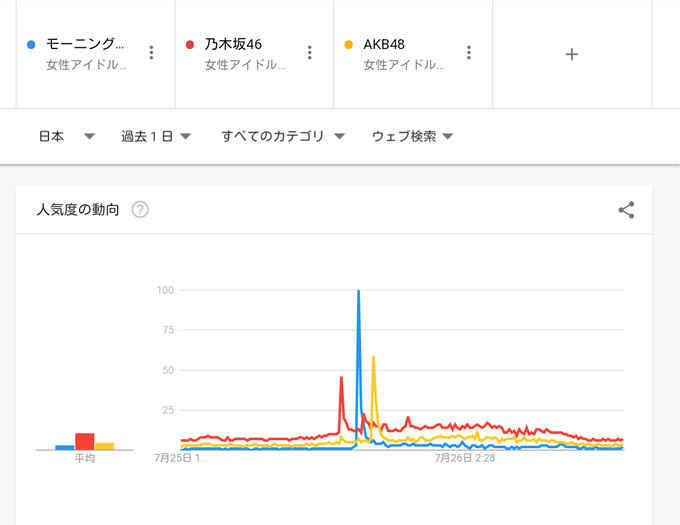
Task: Change ウェブ検索 search type dropdown
Action: 412,136
